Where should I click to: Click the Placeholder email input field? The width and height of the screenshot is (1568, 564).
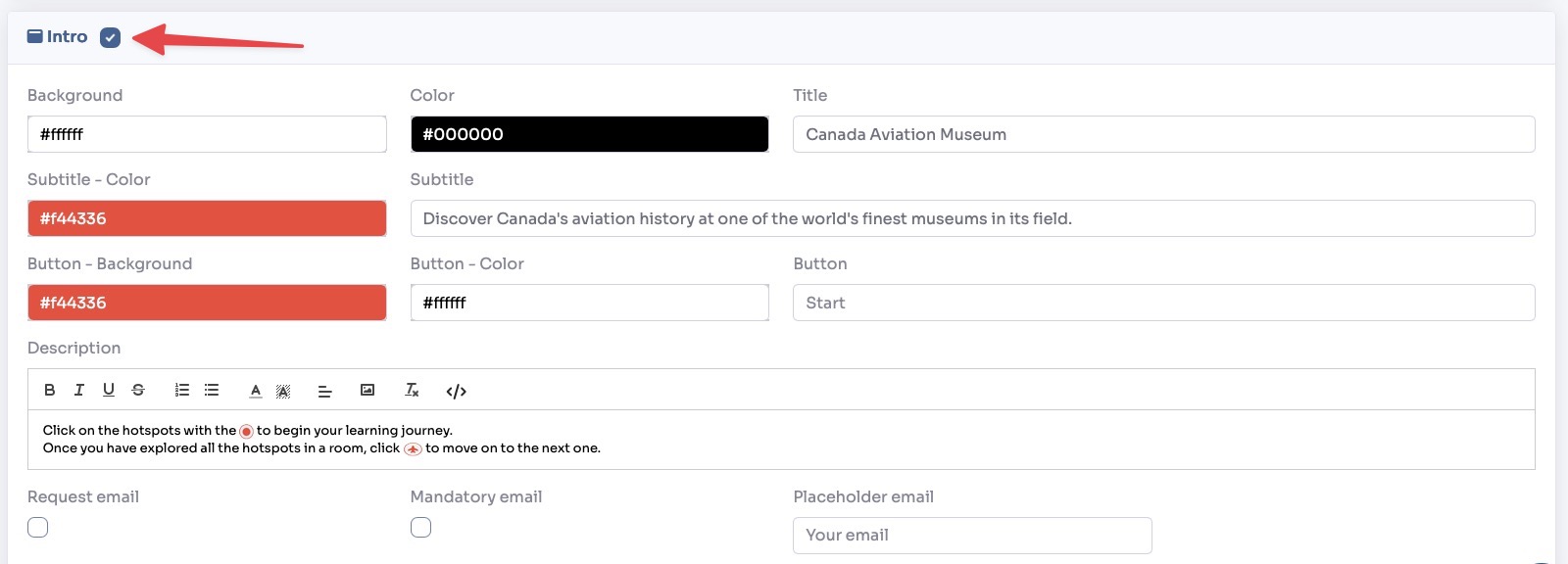[x=972, y=536]
